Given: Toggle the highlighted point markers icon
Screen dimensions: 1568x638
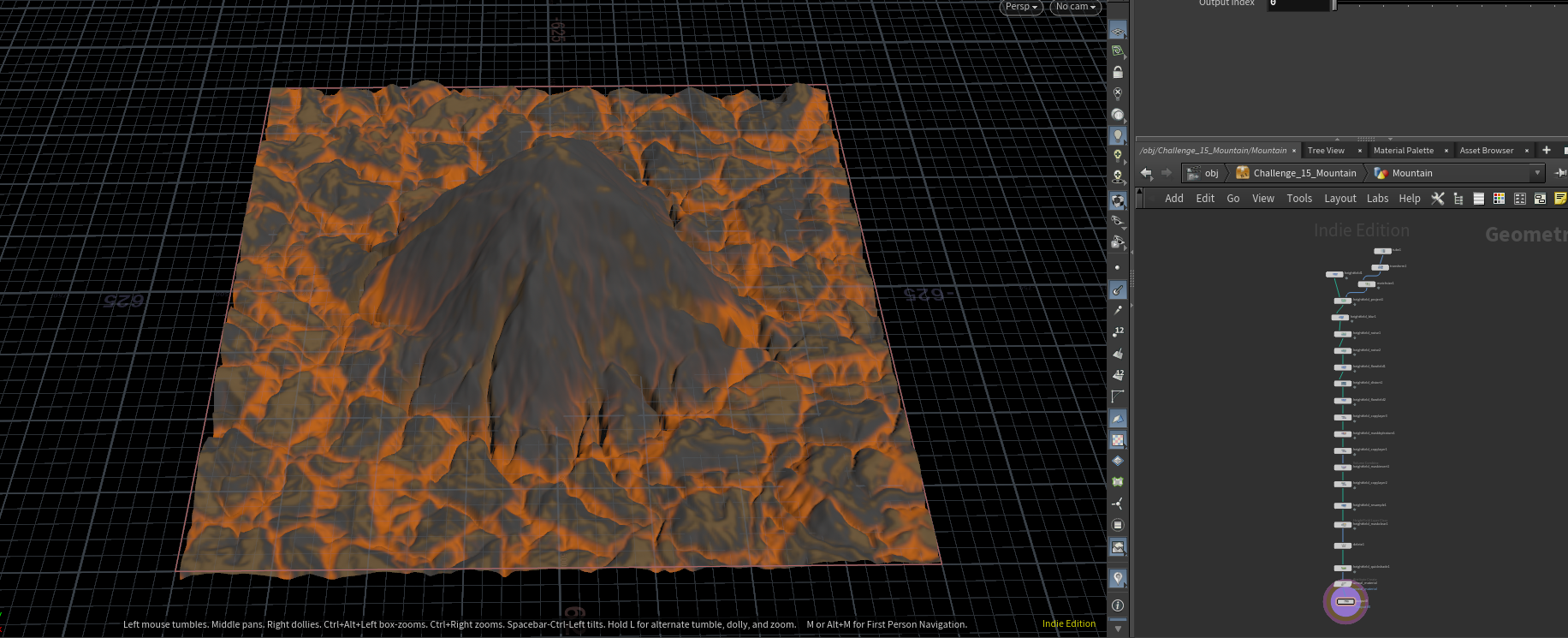Looking at the screenshot, I should [x=1118, y=290].
